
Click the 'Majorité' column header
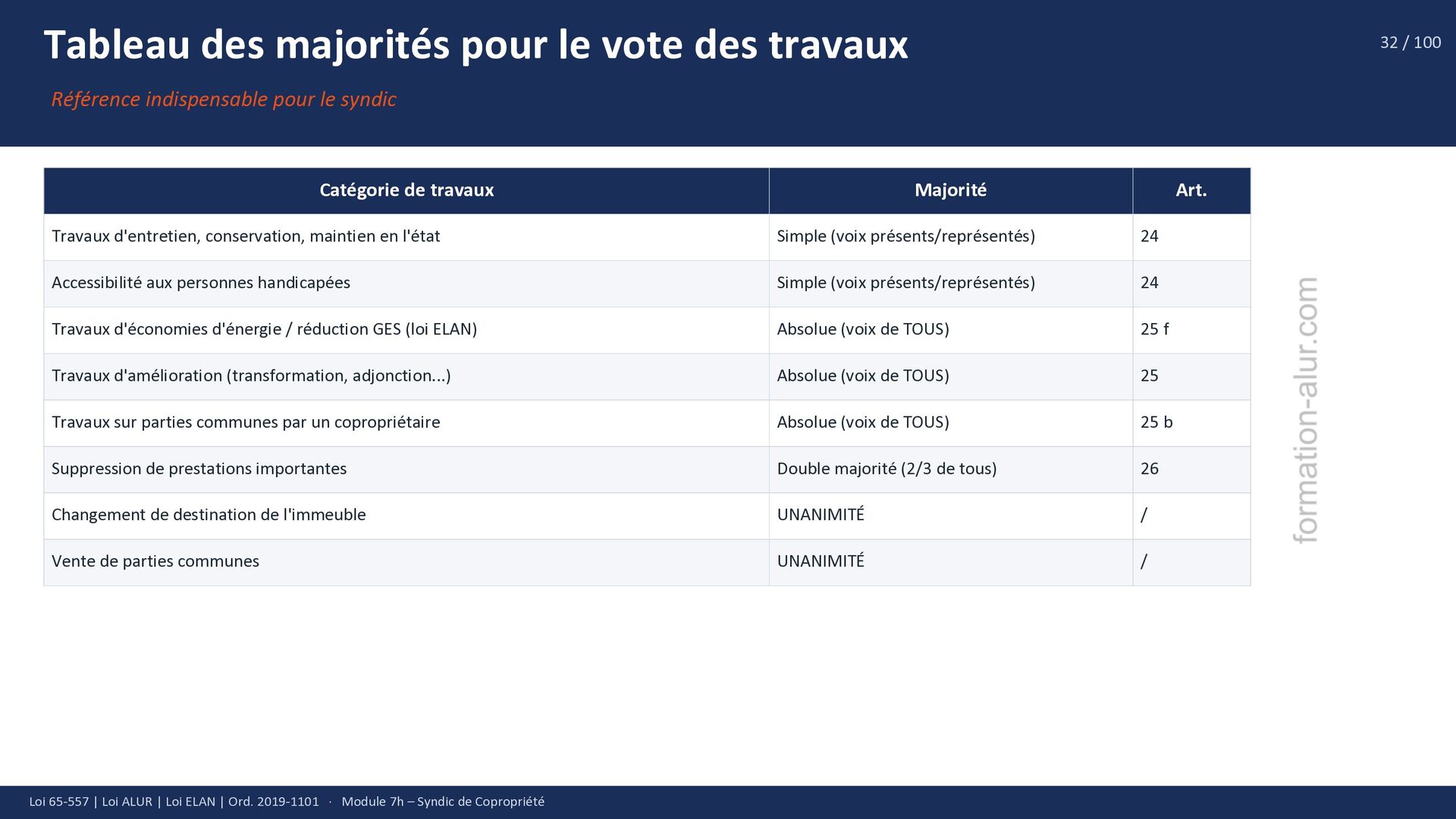point(951,190)
